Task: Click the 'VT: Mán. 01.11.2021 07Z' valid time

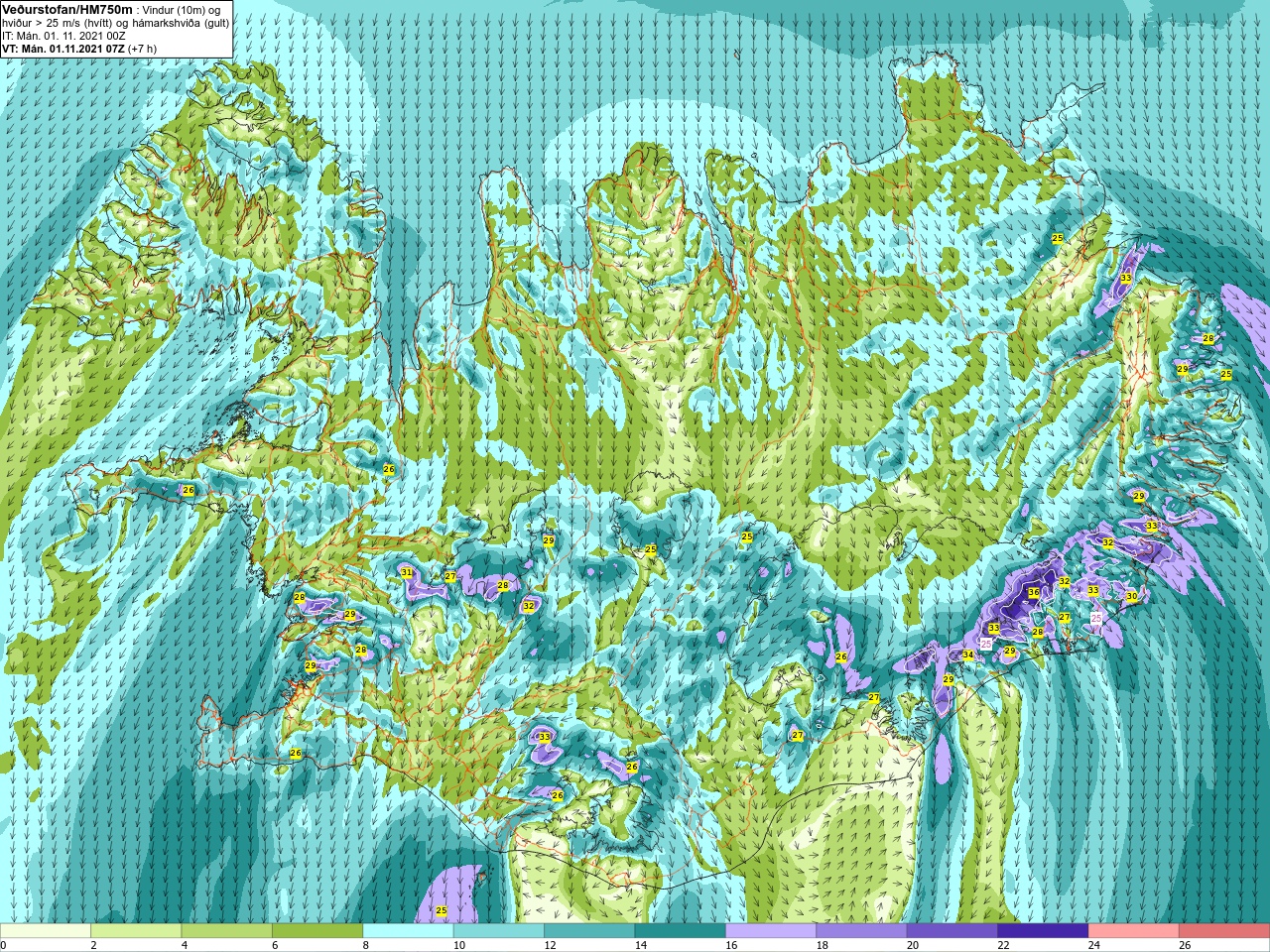Action: 63,49
